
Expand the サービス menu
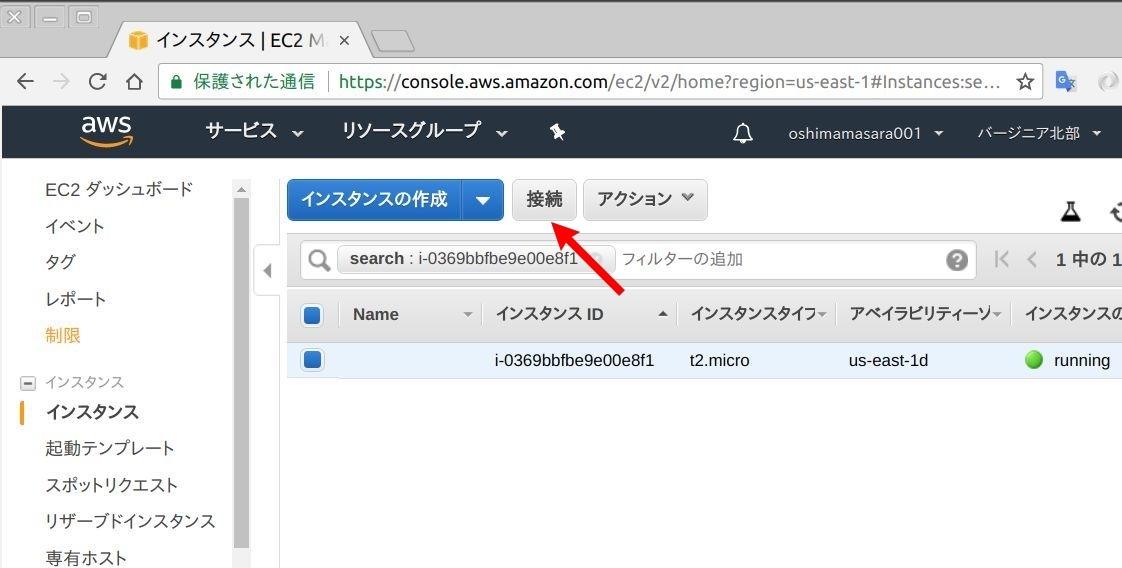254,132
